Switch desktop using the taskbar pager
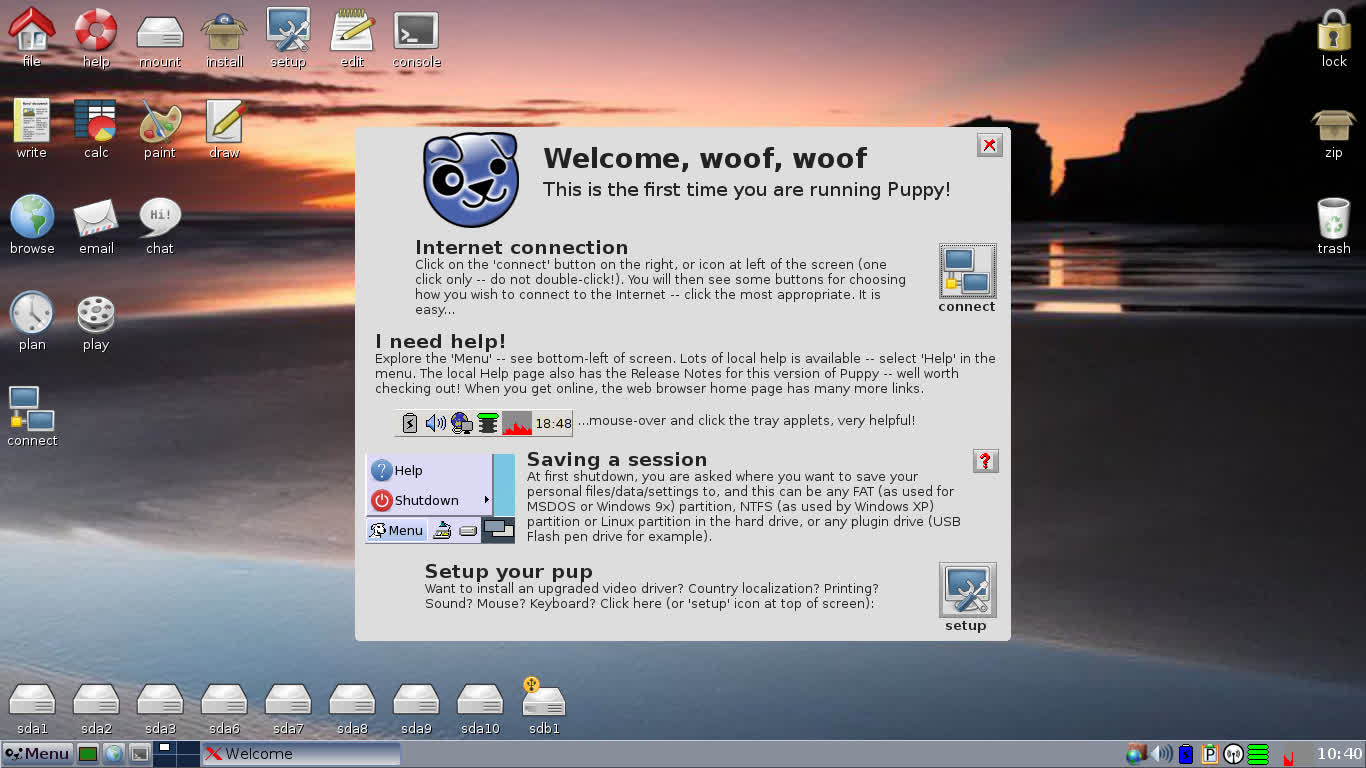The image size is (1366, 768). pos(176,754)
